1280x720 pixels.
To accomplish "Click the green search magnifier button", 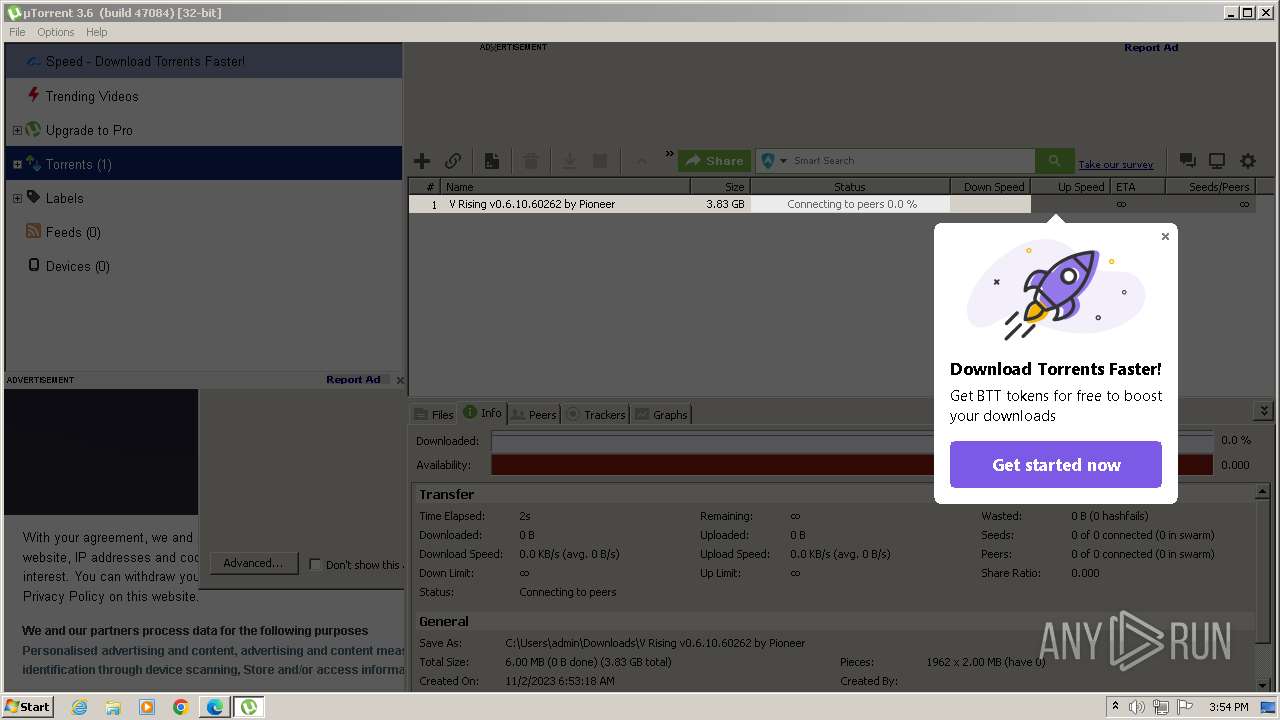I will click(x=1054, y=161).
